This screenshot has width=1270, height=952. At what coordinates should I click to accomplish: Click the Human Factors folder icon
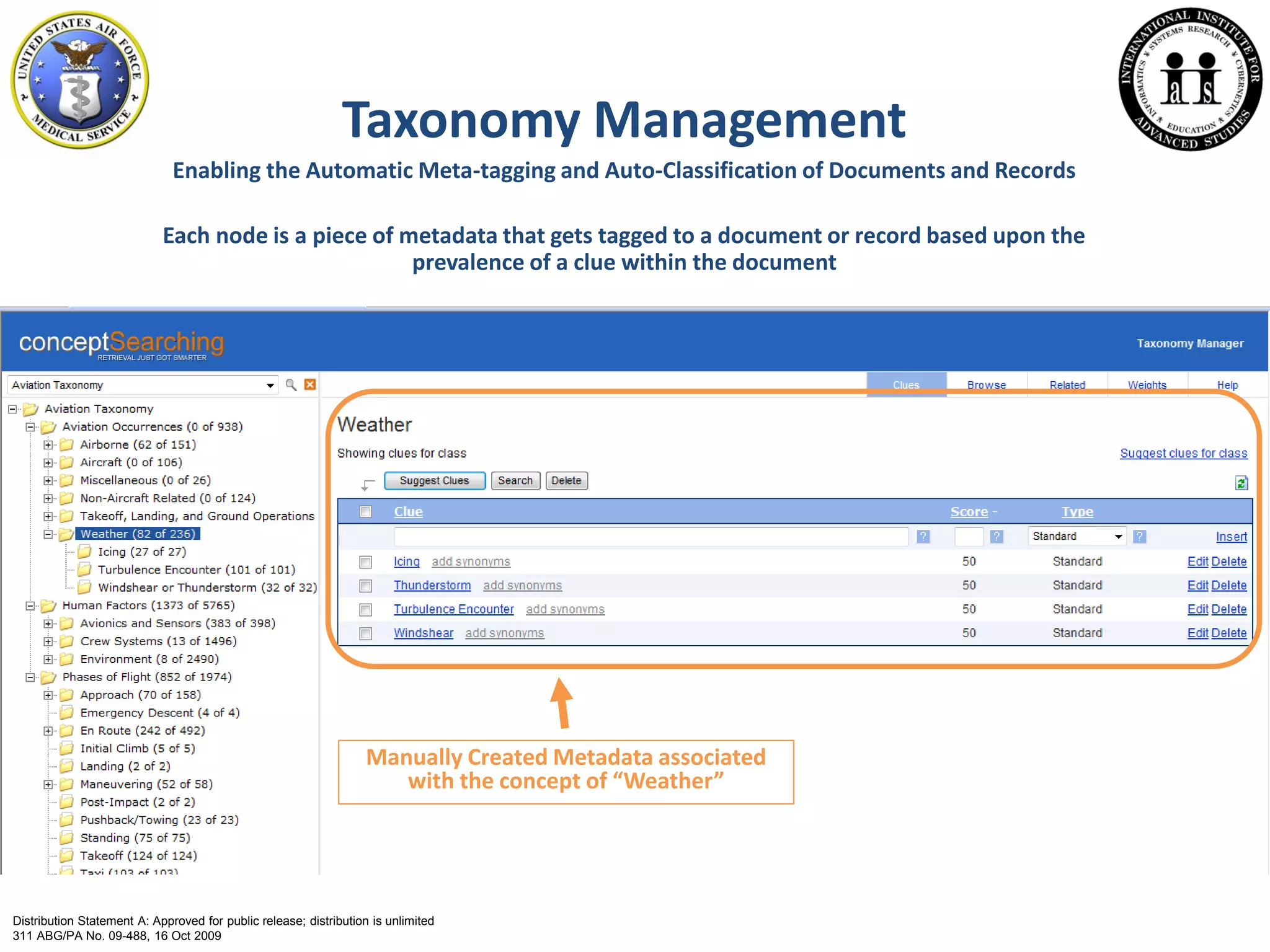49,606
